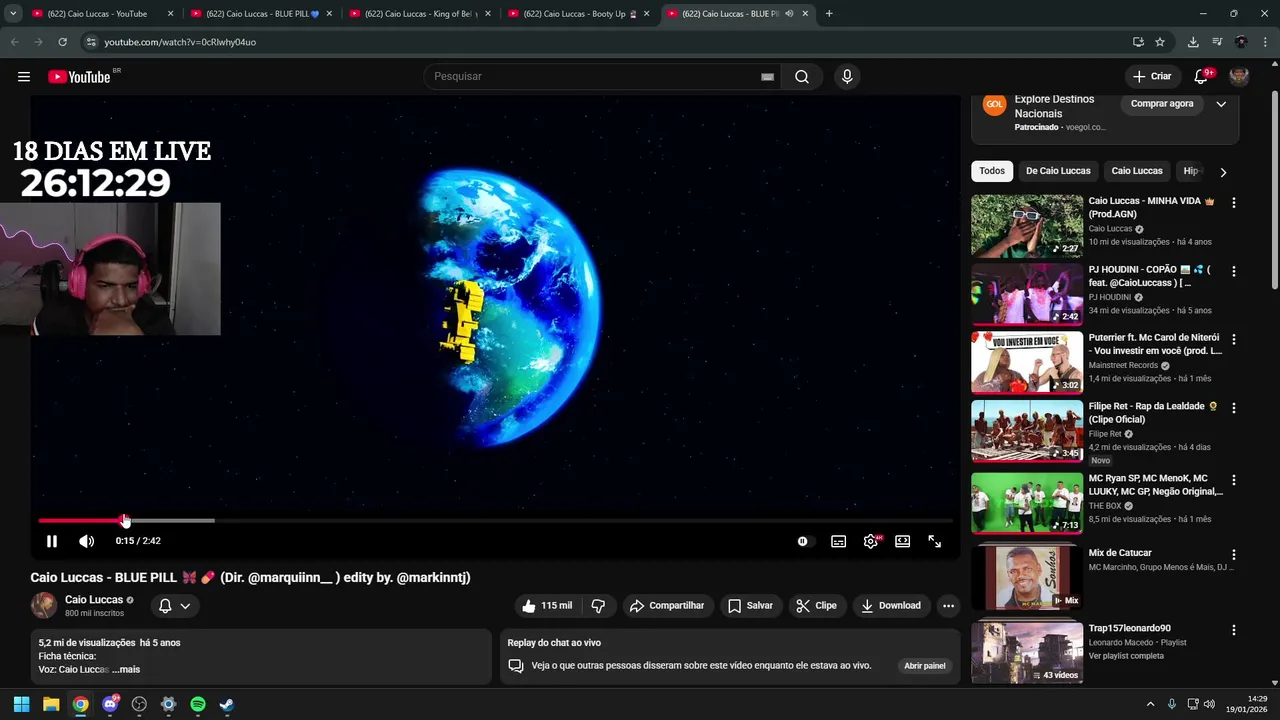Open Chrome media controls icon
The width and height of the screenshot is (1280, 720).
point(1217,42)
